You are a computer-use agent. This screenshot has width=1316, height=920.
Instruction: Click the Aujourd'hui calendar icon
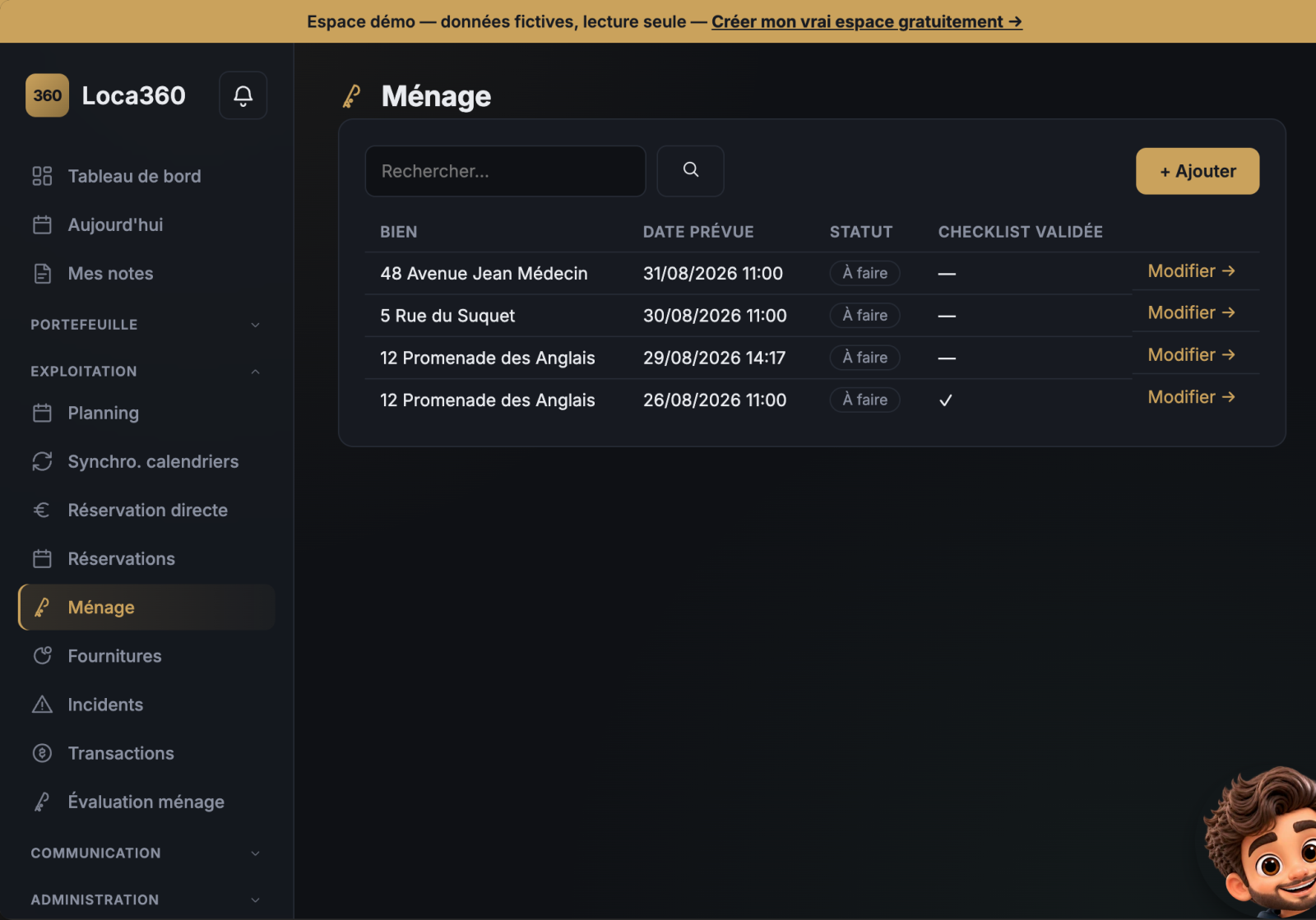(x=42, y=224)
